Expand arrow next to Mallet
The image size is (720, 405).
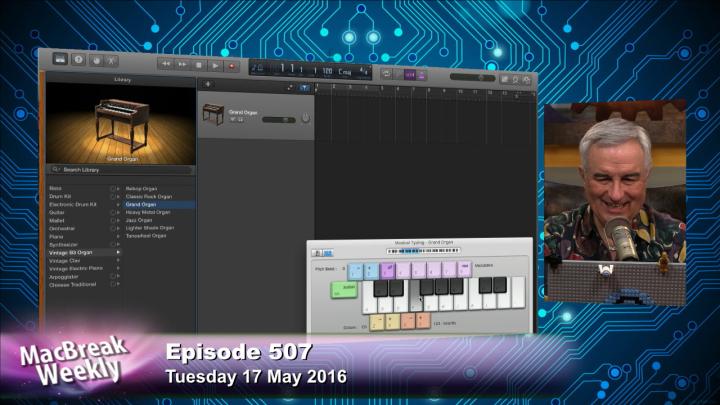coord(118,220)
